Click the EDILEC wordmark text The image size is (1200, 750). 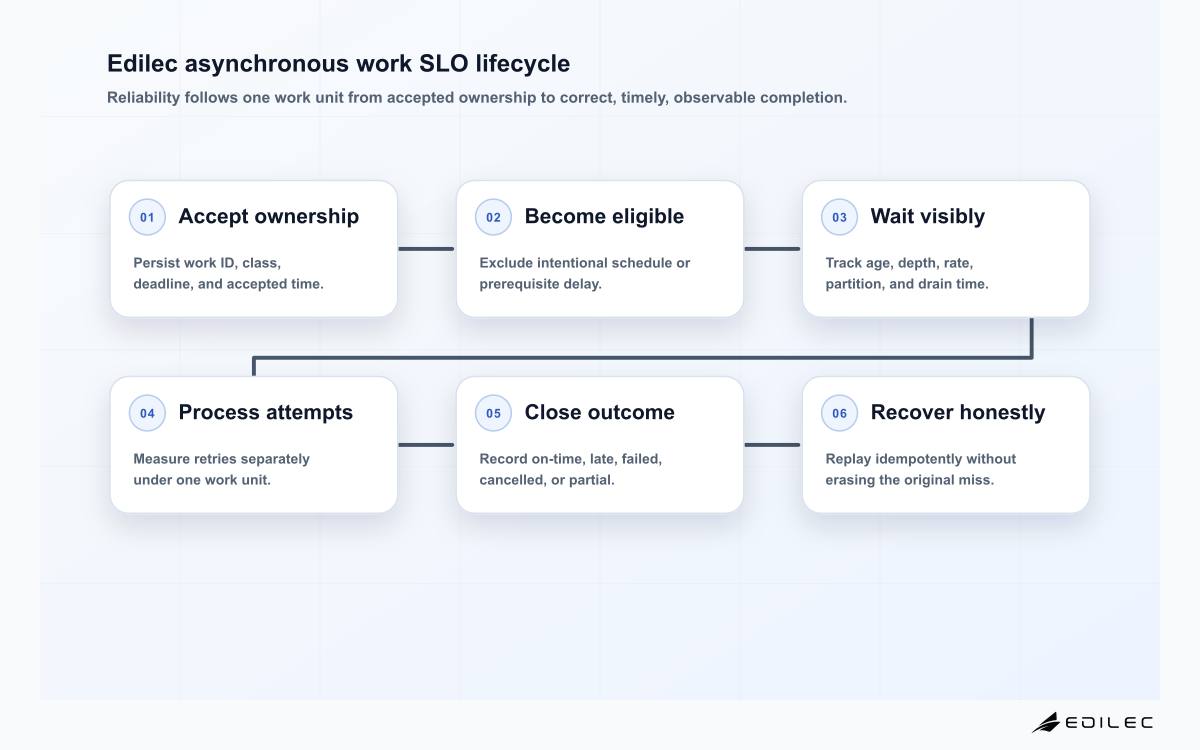coord(1109,722)
